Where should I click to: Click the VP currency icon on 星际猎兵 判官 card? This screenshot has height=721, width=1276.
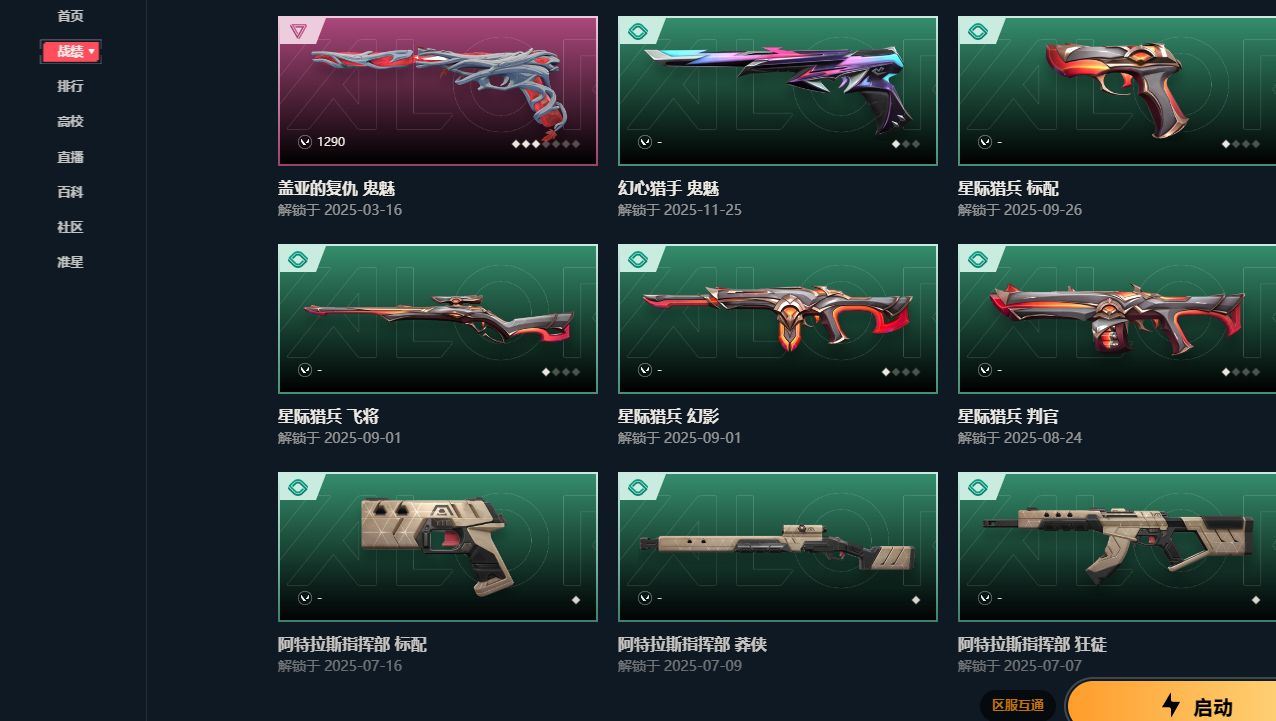coord(985,370)
